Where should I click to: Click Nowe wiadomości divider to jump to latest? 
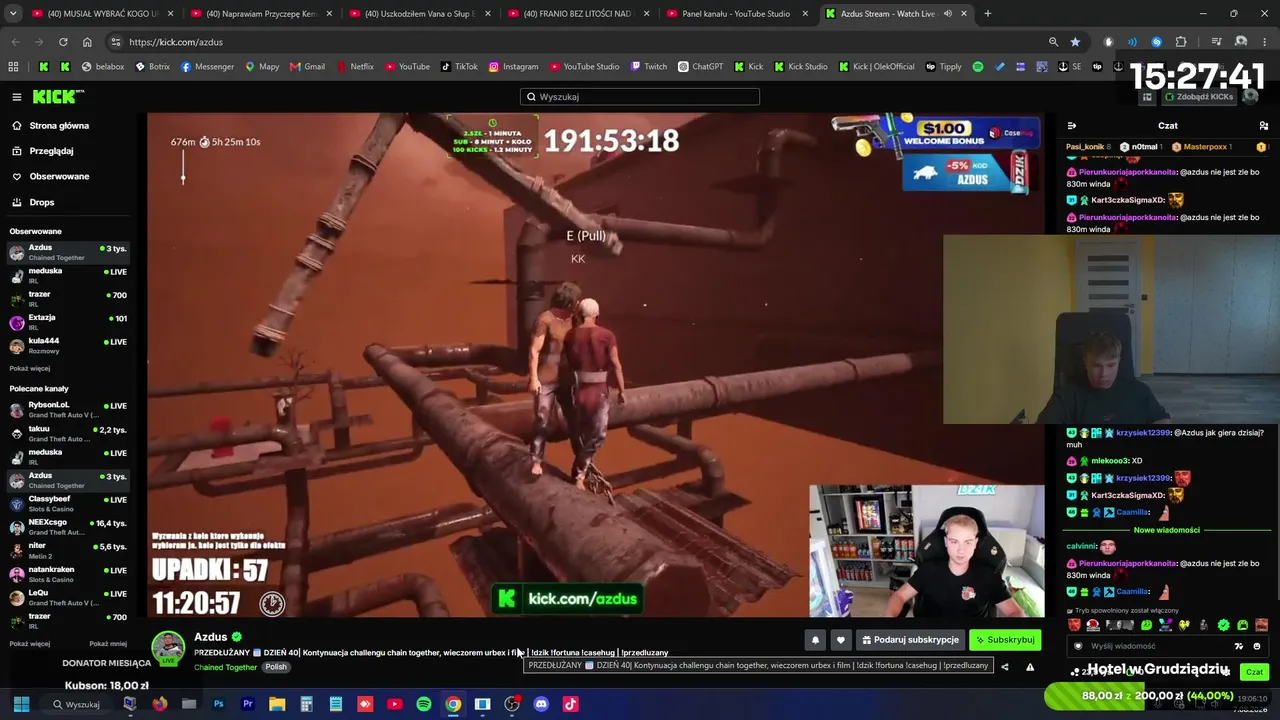coord(1167,530)
